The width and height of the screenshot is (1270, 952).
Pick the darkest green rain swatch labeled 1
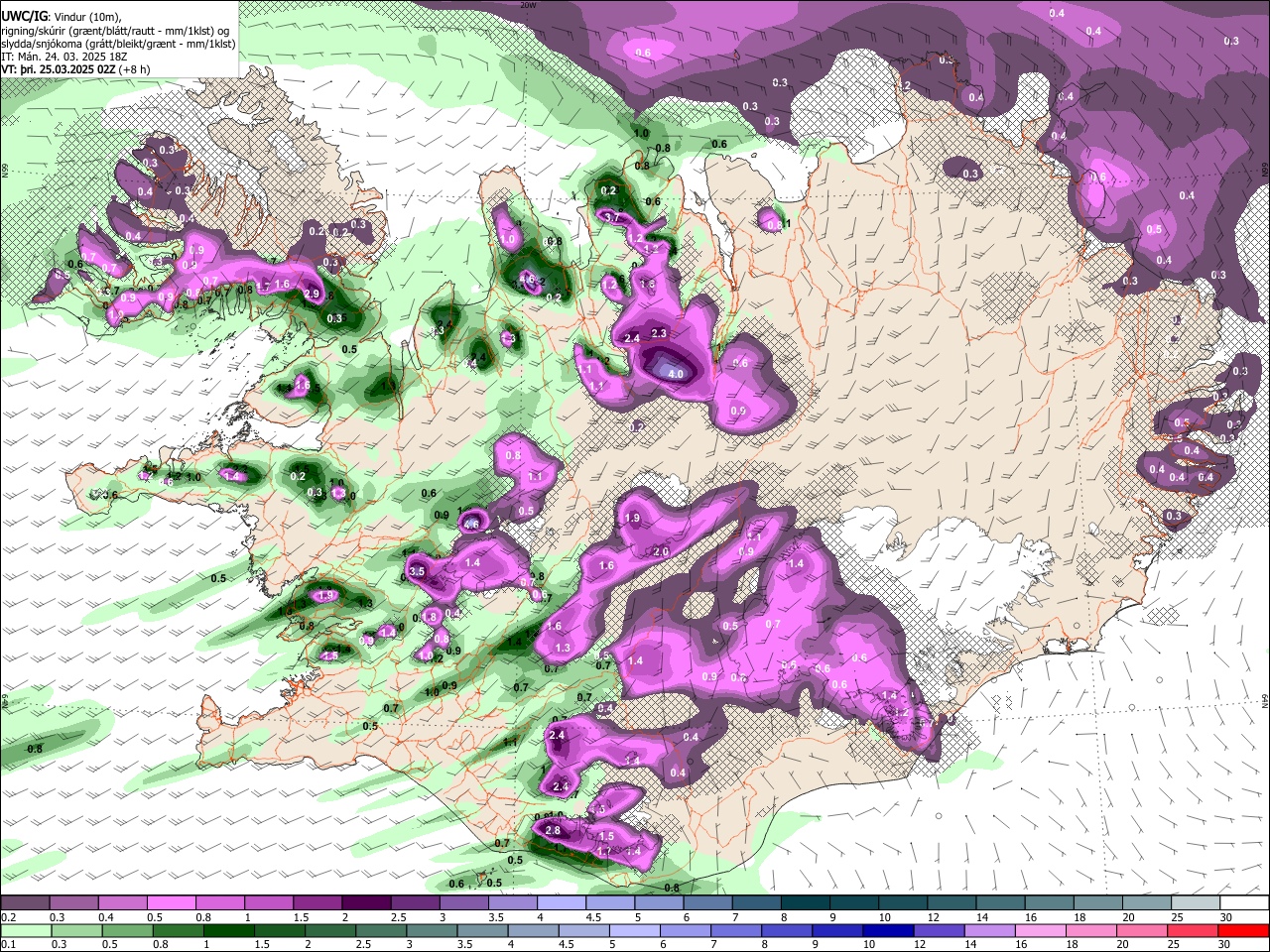click(228, 931)
